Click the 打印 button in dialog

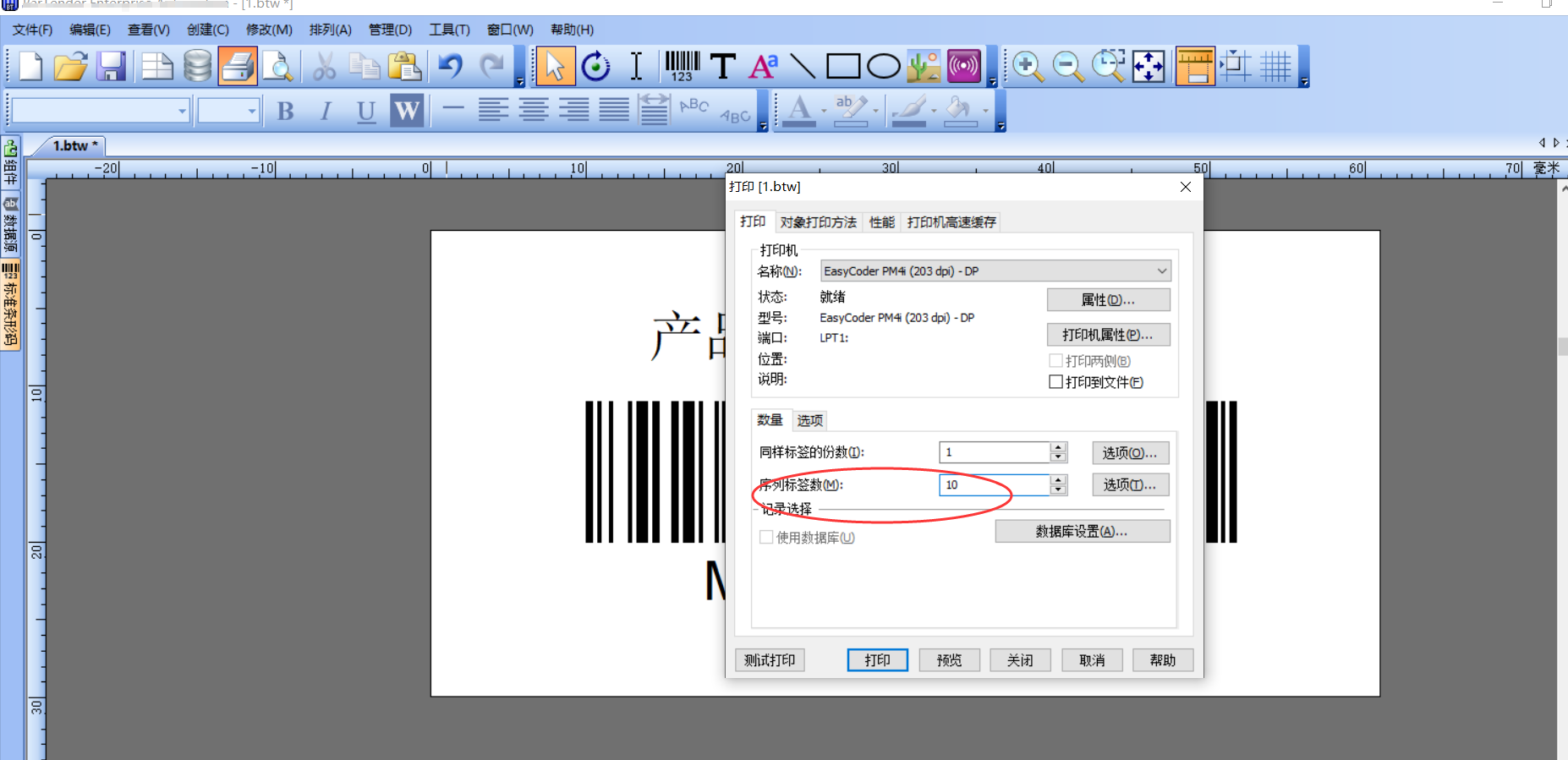tap(877, 659)
